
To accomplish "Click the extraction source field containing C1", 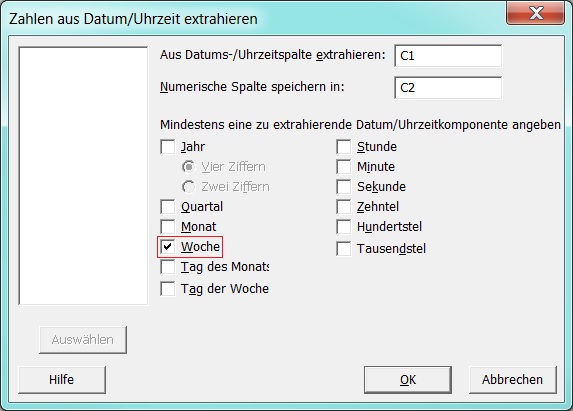I will pos(448,56).
